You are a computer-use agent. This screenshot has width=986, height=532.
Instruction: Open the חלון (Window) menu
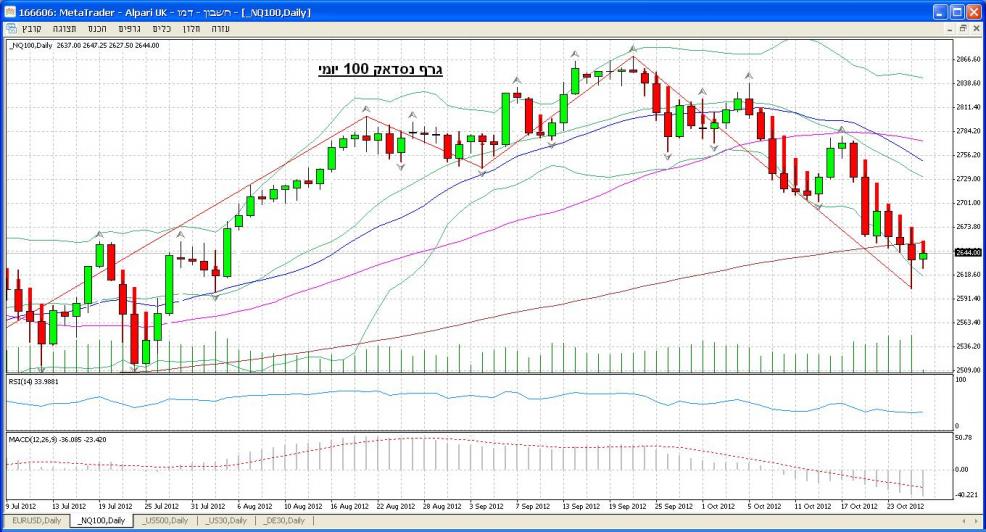coord(192,29)
